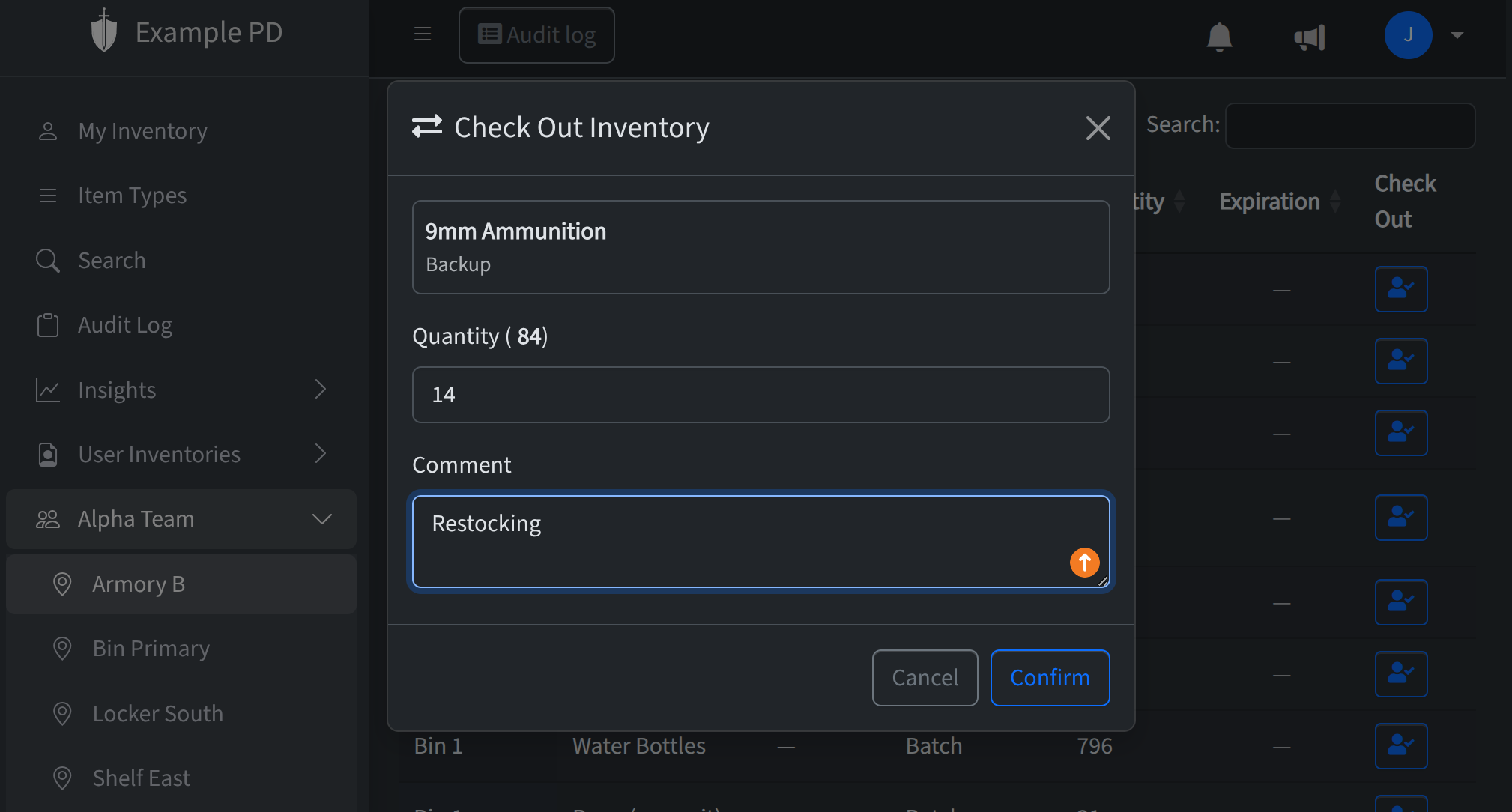Cancel the check out dialog

click(925, 677)
